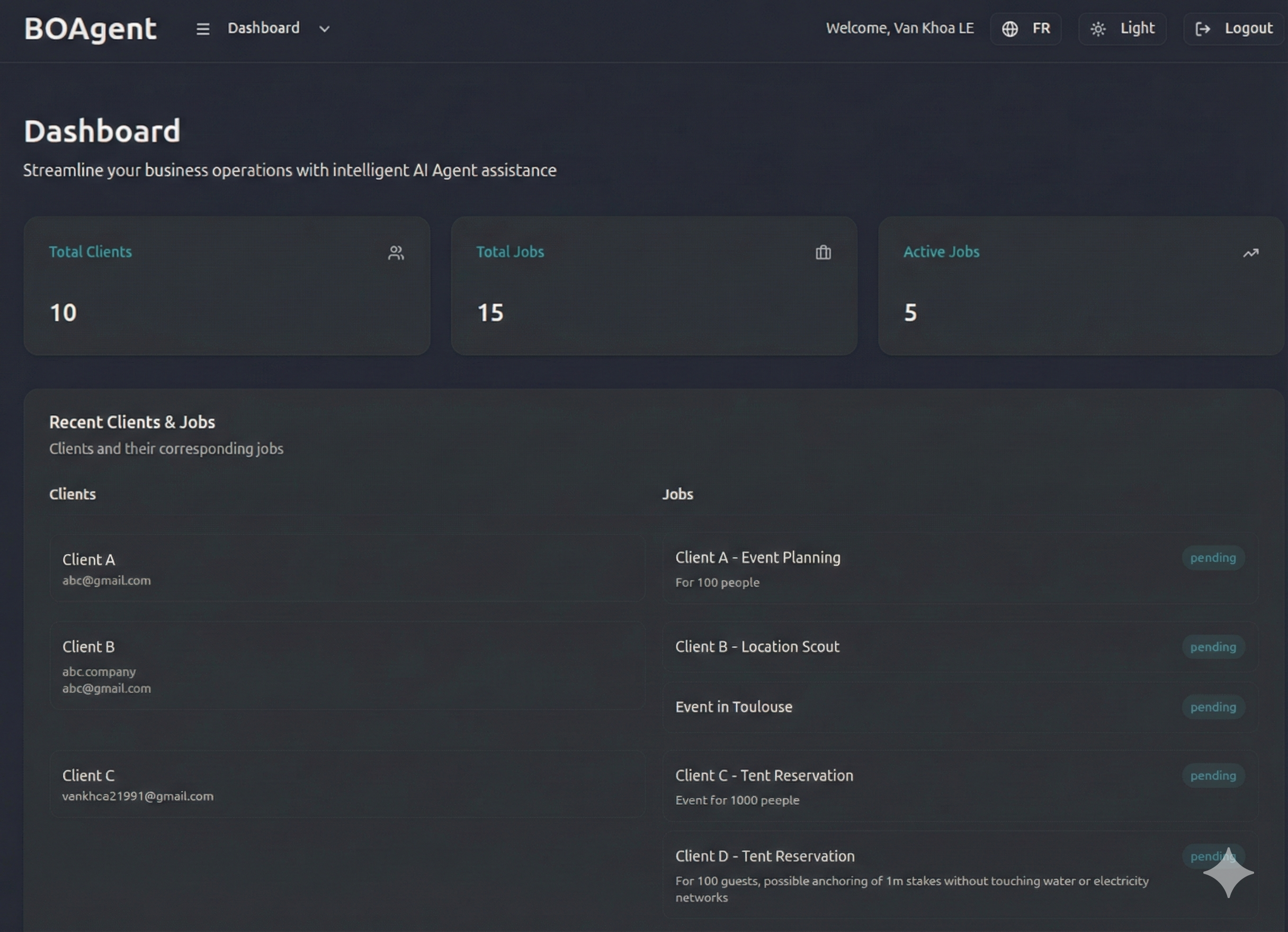
Task: Open the Dashboard menu label
Action: [x=264, y=29]
